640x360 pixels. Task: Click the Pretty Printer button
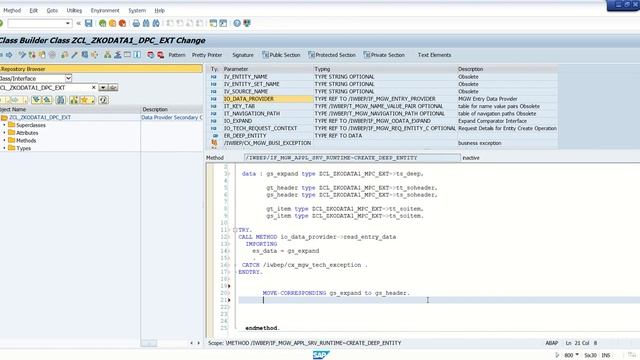207,55
